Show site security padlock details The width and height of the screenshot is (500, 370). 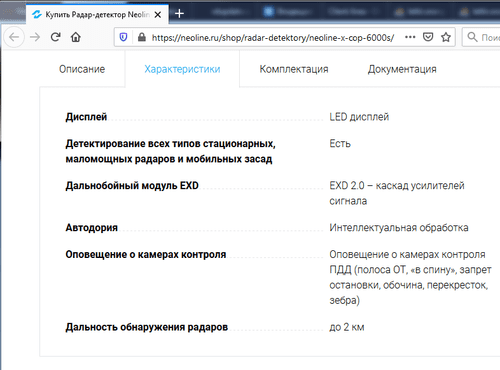142,37
